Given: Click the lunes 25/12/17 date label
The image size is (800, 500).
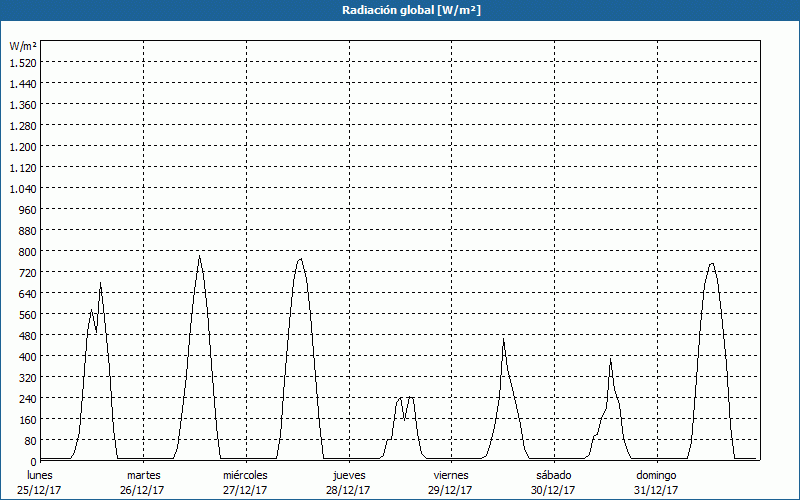Looking at the screenshot, I should tap(40, 482).
